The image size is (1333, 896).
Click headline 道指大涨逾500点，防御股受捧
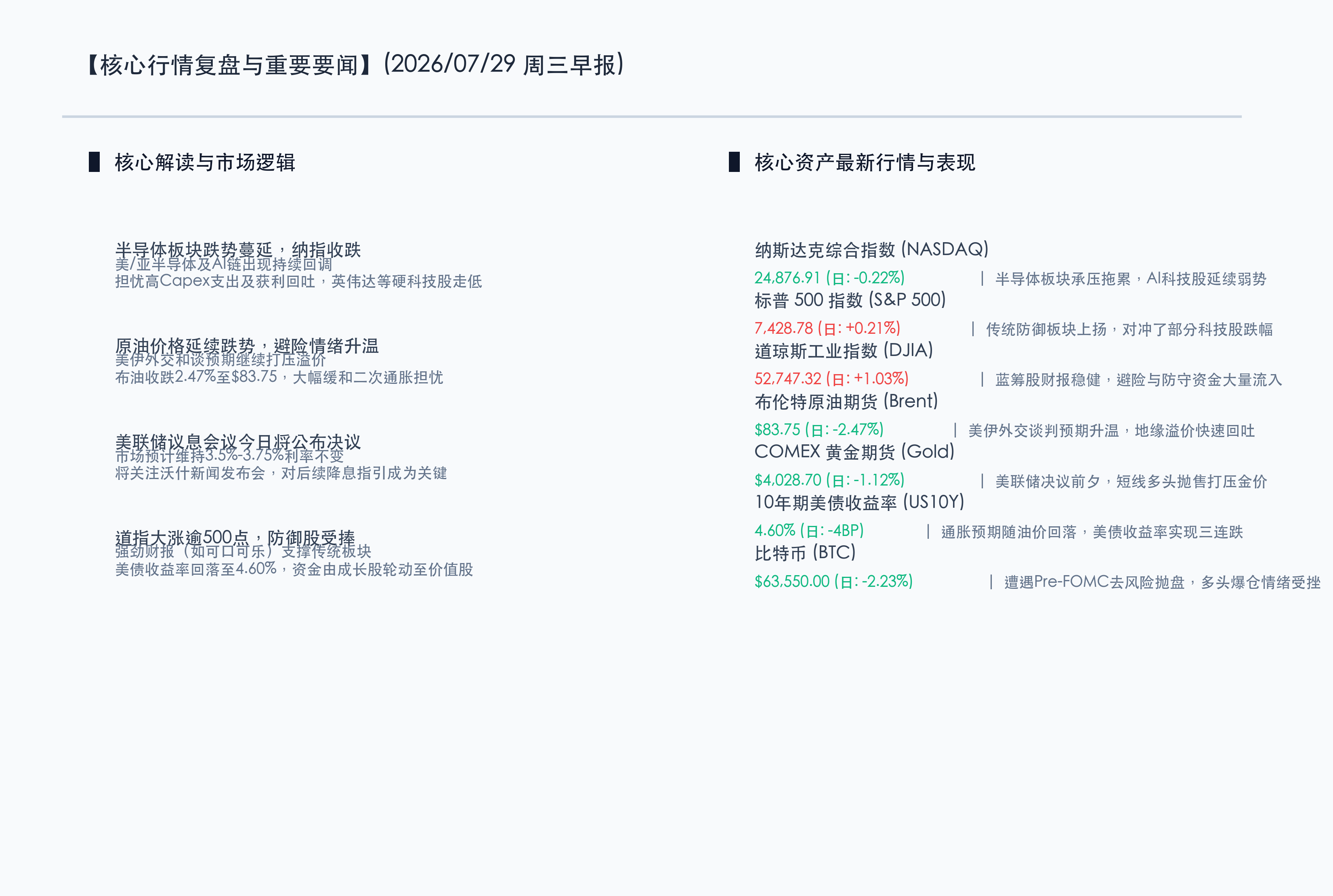235,538
